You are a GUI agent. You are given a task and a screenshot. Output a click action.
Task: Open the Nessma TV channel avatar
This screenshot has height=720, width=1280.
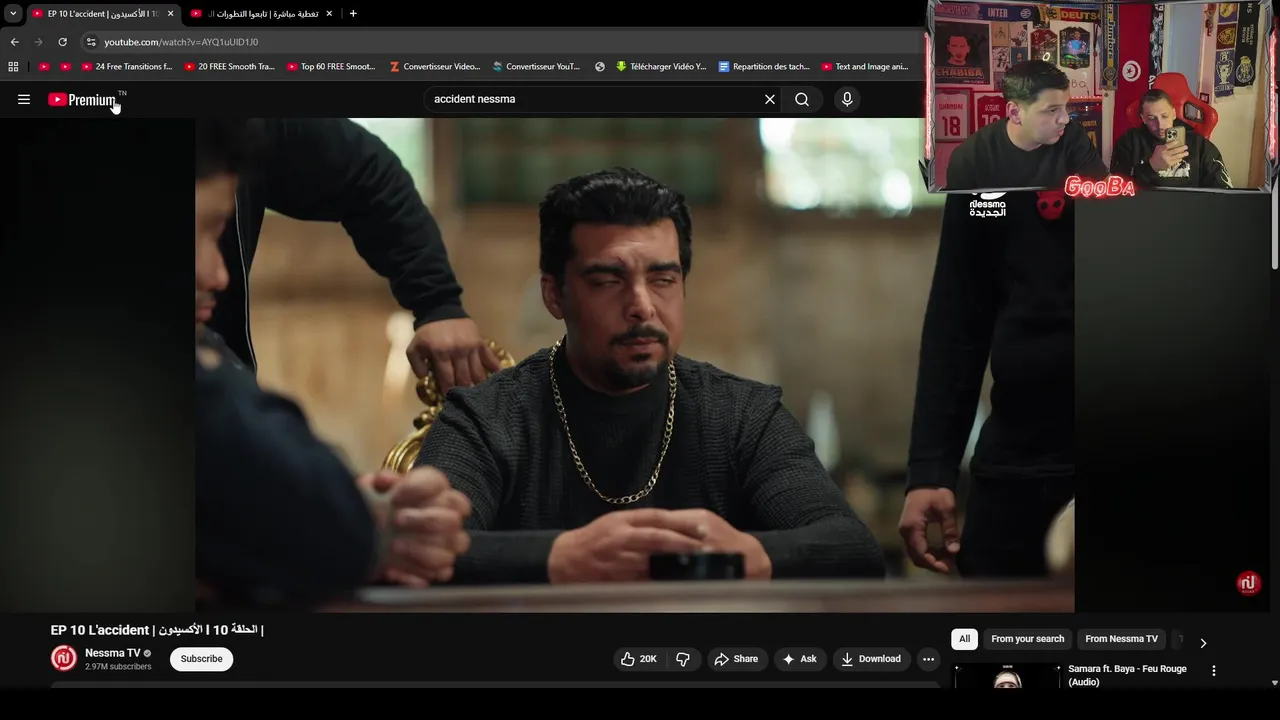[64, 658]
